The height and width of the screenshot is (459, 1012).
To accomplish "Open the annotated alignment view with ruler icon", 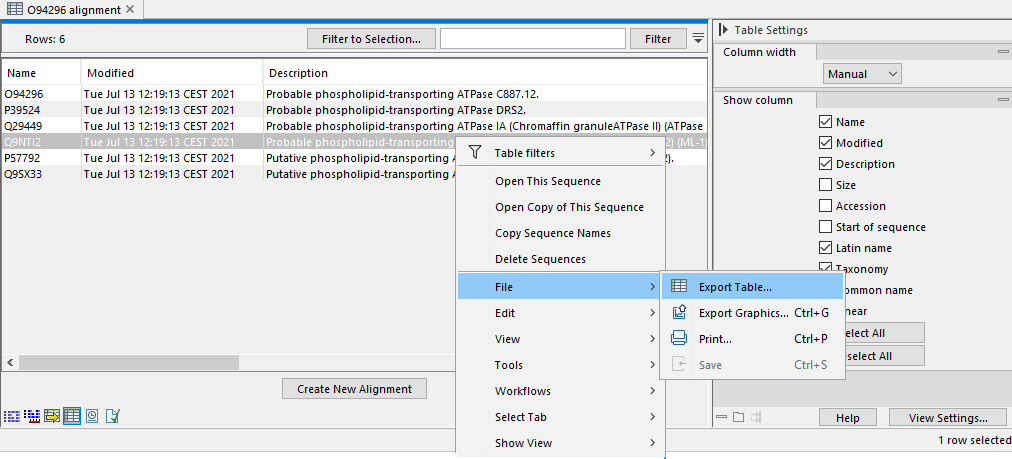I will (32, 416).
